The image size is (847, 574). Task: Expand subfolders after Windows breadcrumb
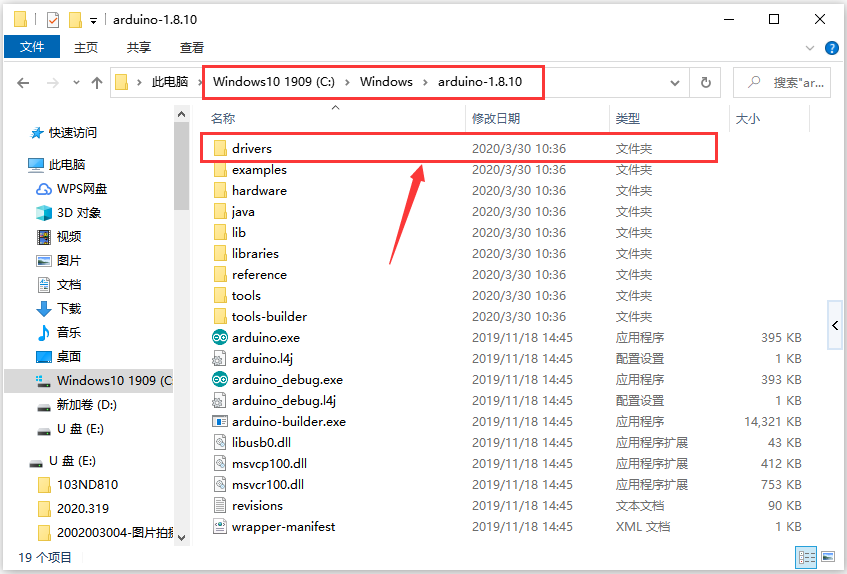point(426,83)
